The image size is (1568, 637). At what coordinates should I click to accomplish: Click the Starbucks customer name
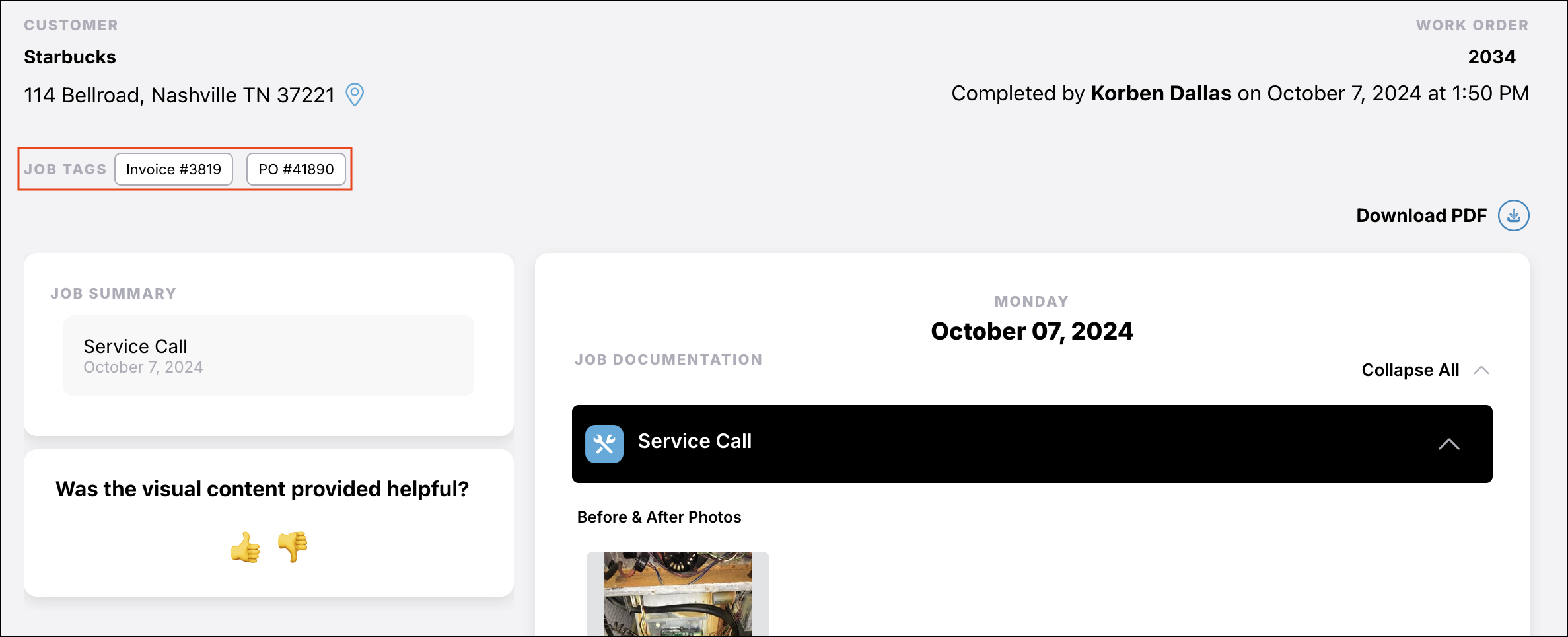tap(70, 57)
